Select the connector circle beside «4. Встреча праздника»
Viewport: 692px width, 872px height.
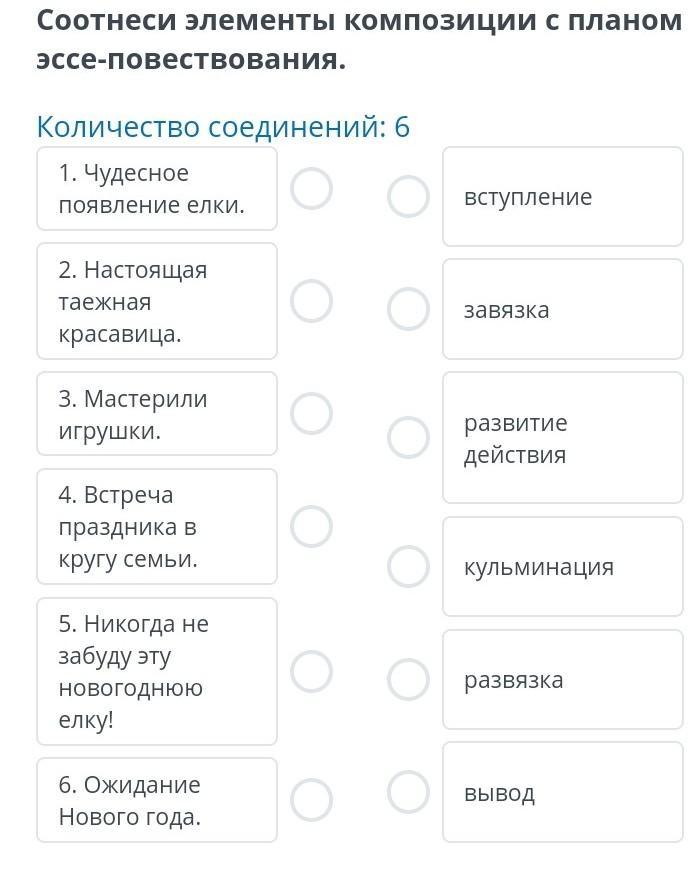pyautogui.click(x=312, y=526)
